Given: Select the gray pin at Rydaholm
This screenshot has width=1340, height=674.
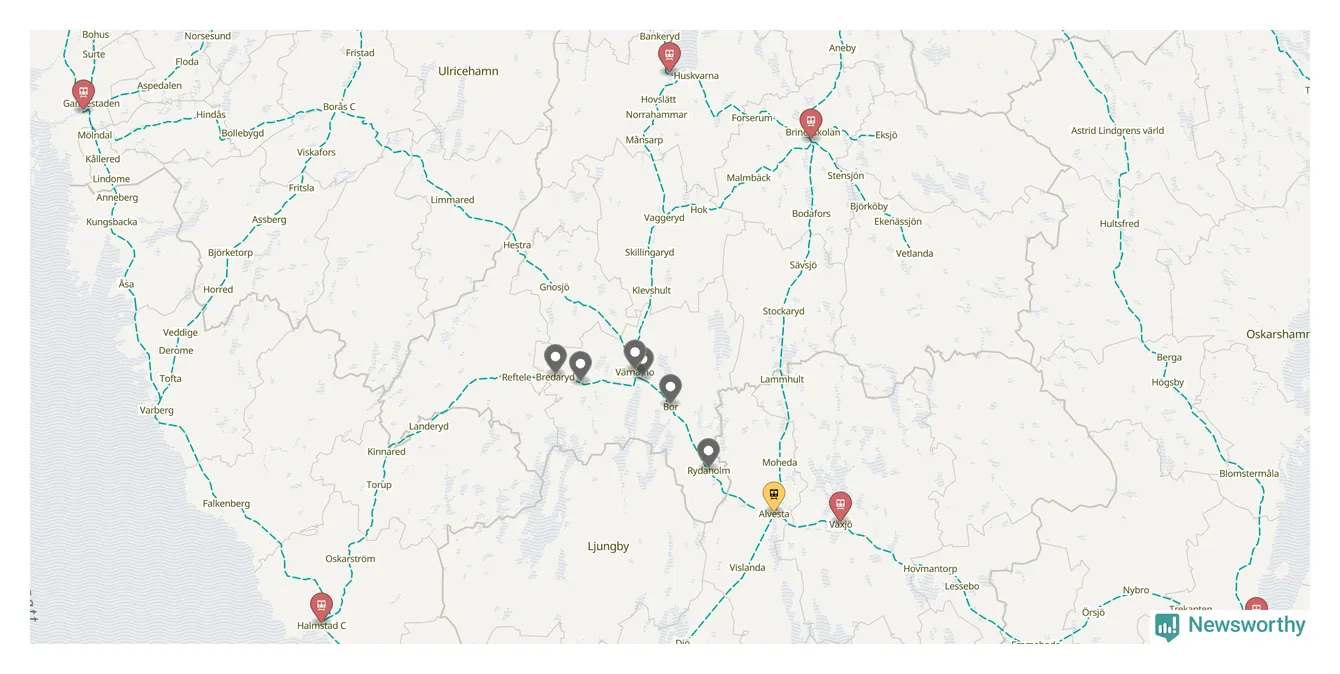Looking at the screenshot, I should [708, 454].
